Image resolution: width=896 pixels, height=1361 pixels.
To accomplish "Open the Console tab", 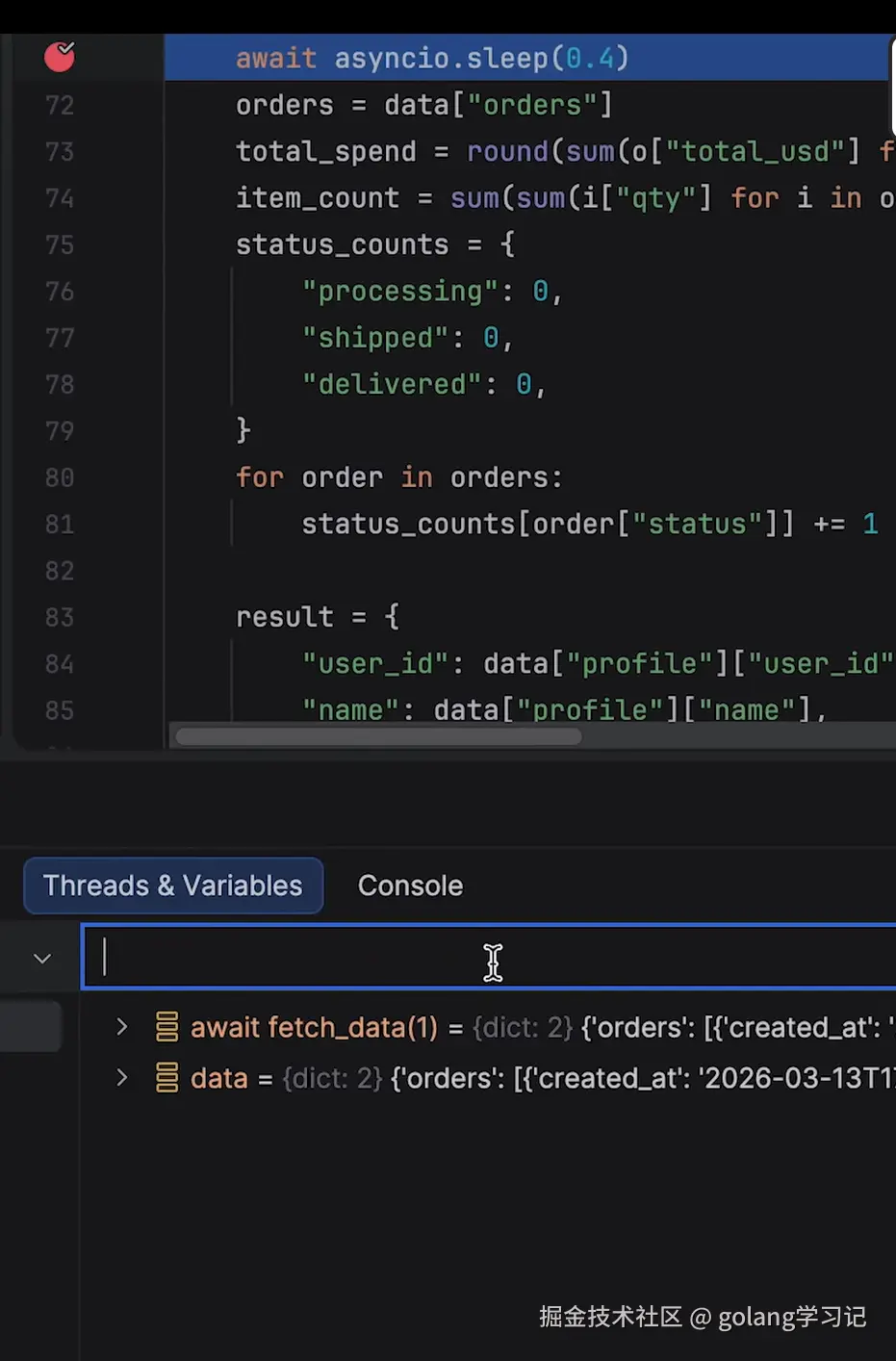I will pyautogui.click(x=410, y=886).
